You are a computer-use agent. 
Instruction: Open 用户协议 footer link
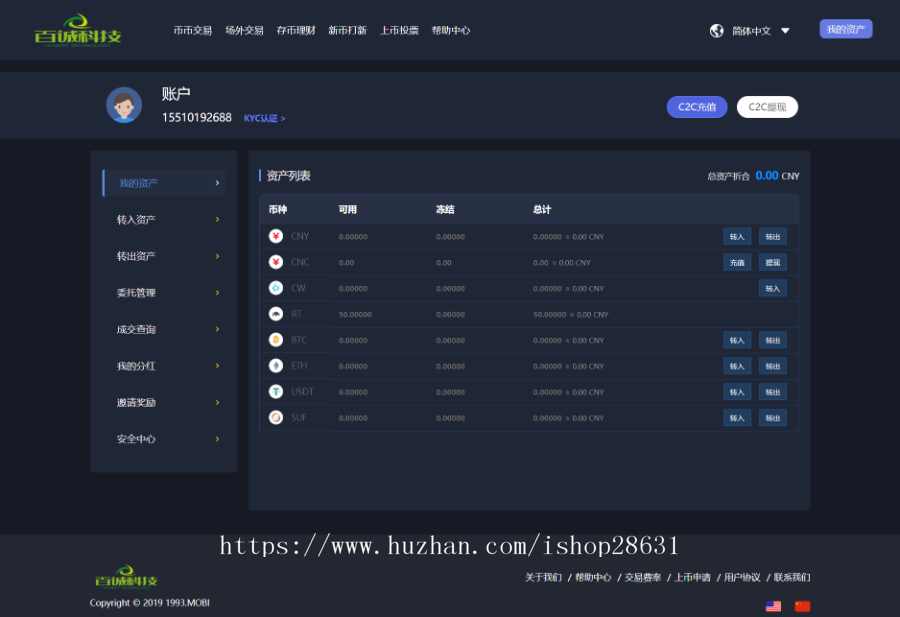coord(742,577)
